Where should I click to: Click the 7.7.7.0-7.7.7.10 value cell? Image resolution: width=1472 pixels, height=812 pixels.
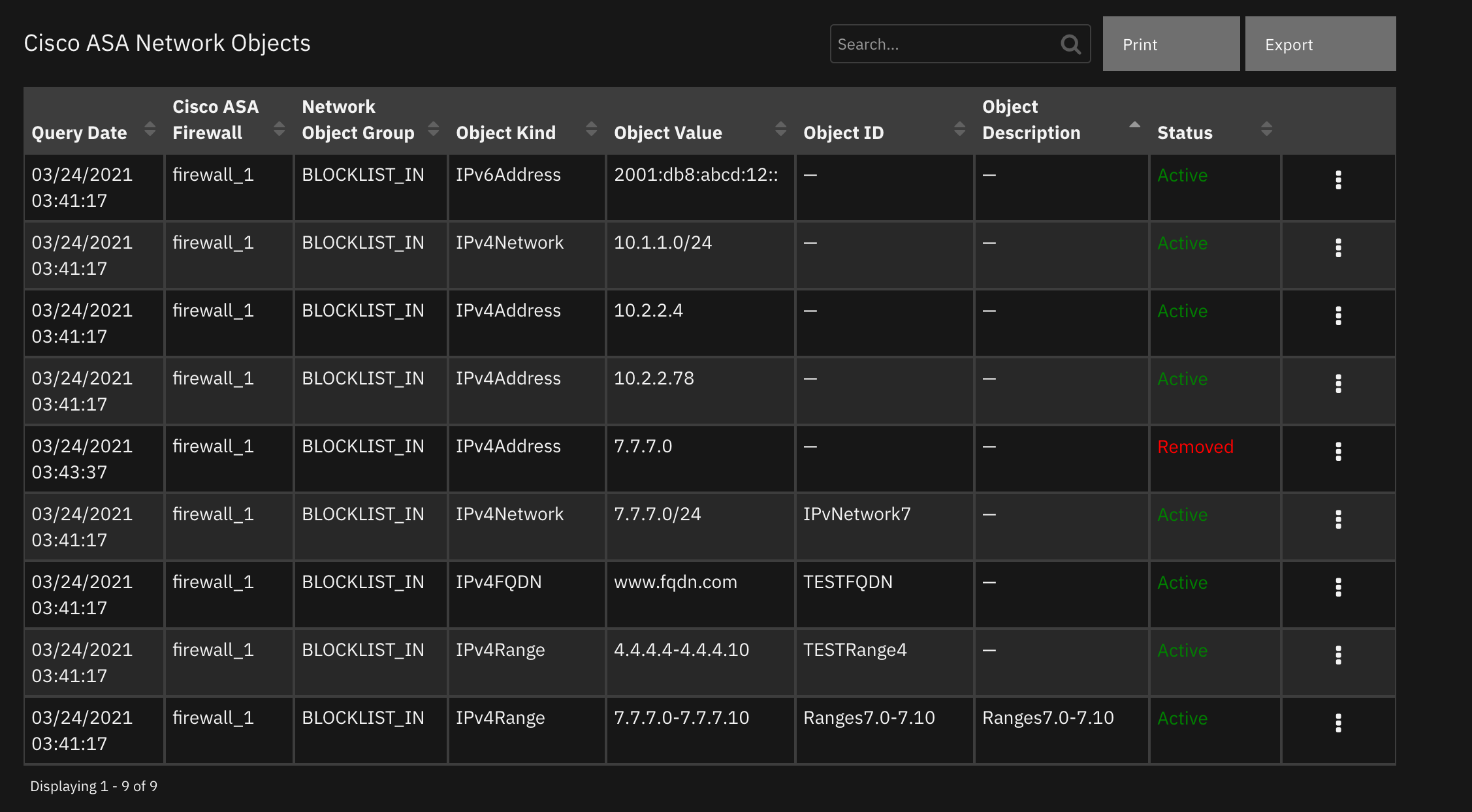[700, 730]
